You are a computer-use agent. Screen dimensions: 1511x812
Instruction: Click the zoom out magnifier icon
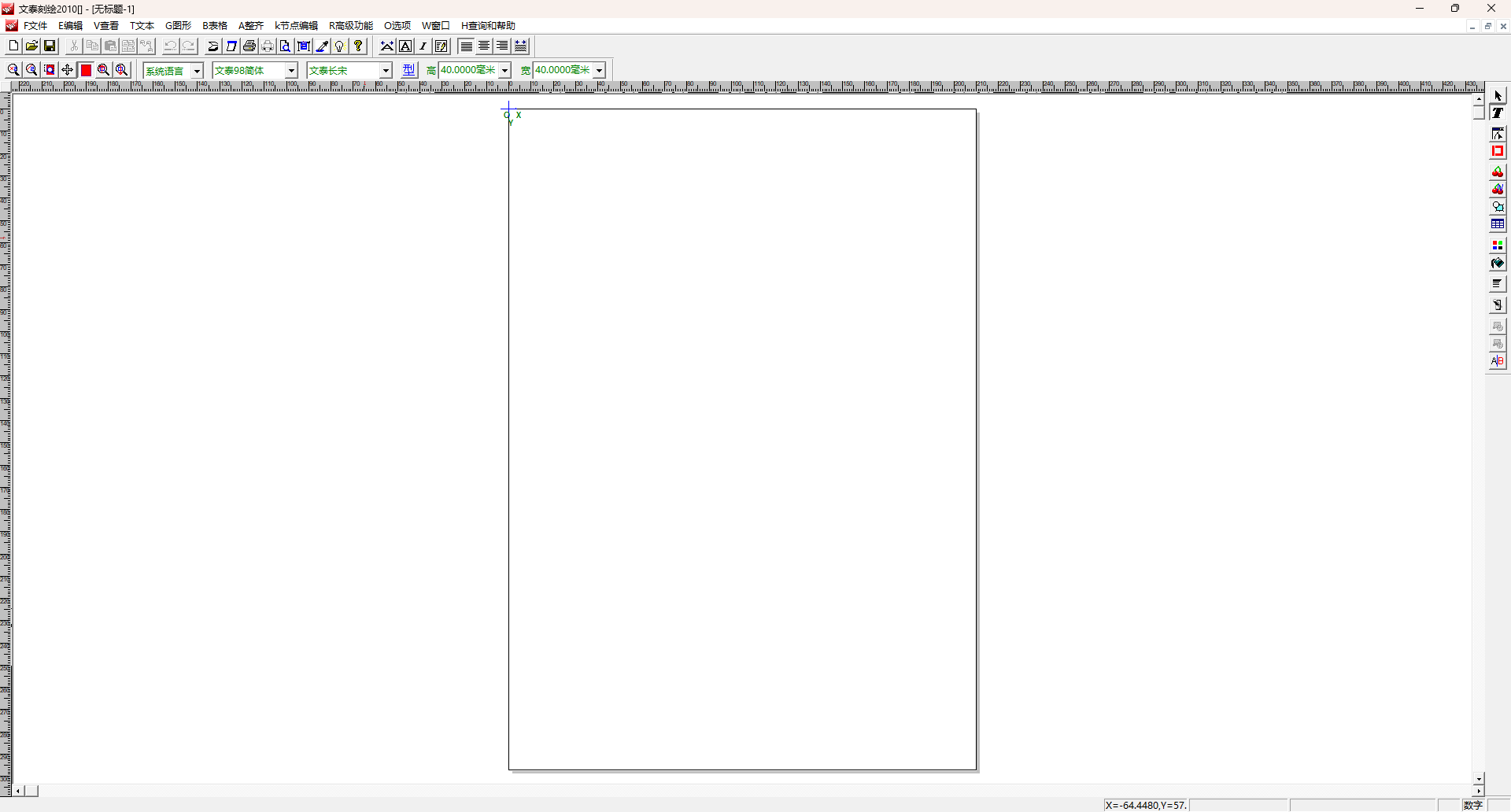tap(31, 70)
